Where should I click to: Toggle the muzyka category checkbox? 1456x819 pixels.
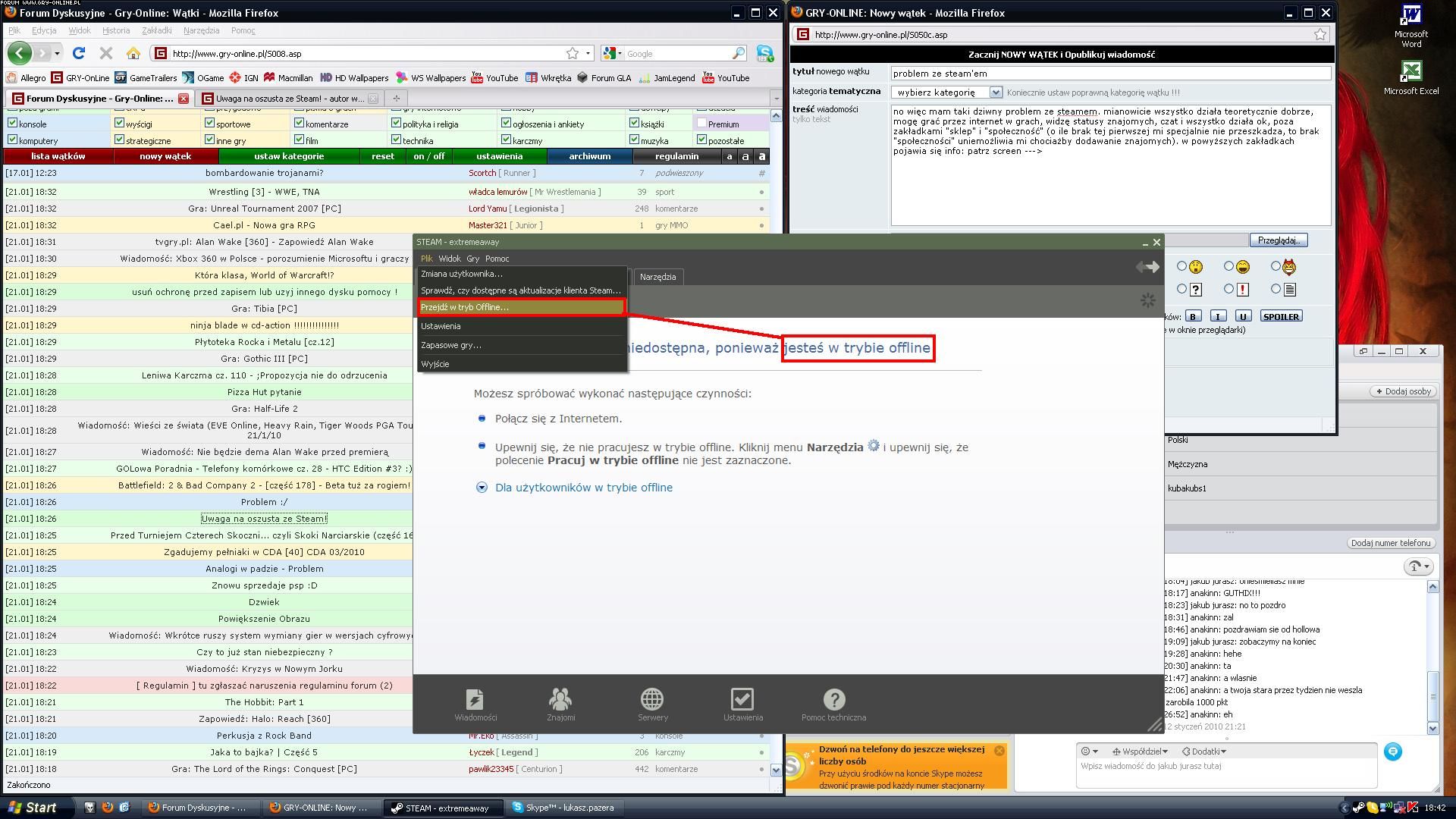[x=634, y=140]
